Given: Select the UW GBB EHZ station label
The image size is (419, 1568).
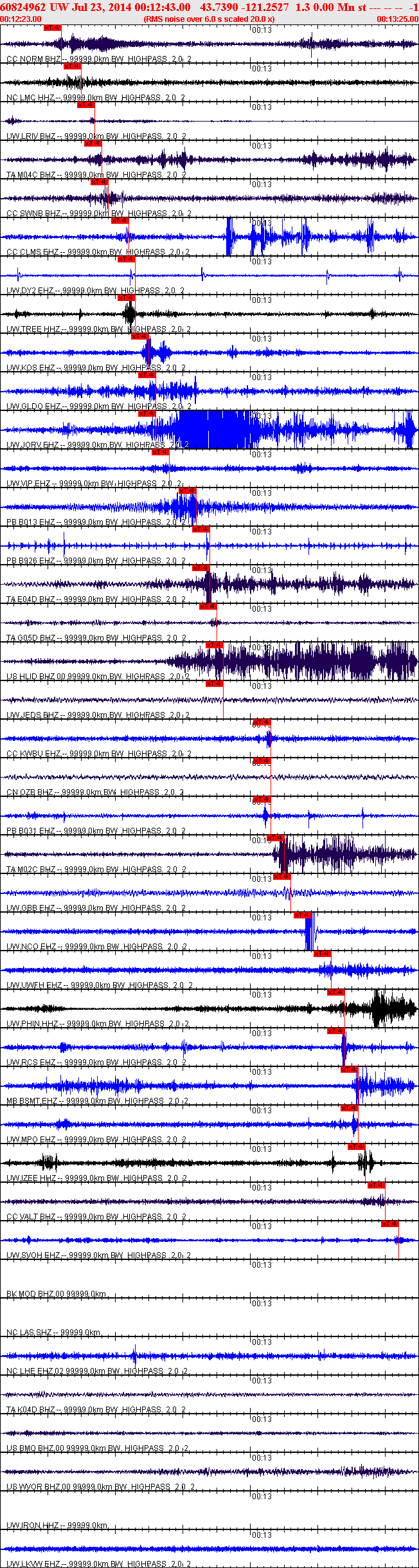Looking at the screenshot, I should point(96,908).
